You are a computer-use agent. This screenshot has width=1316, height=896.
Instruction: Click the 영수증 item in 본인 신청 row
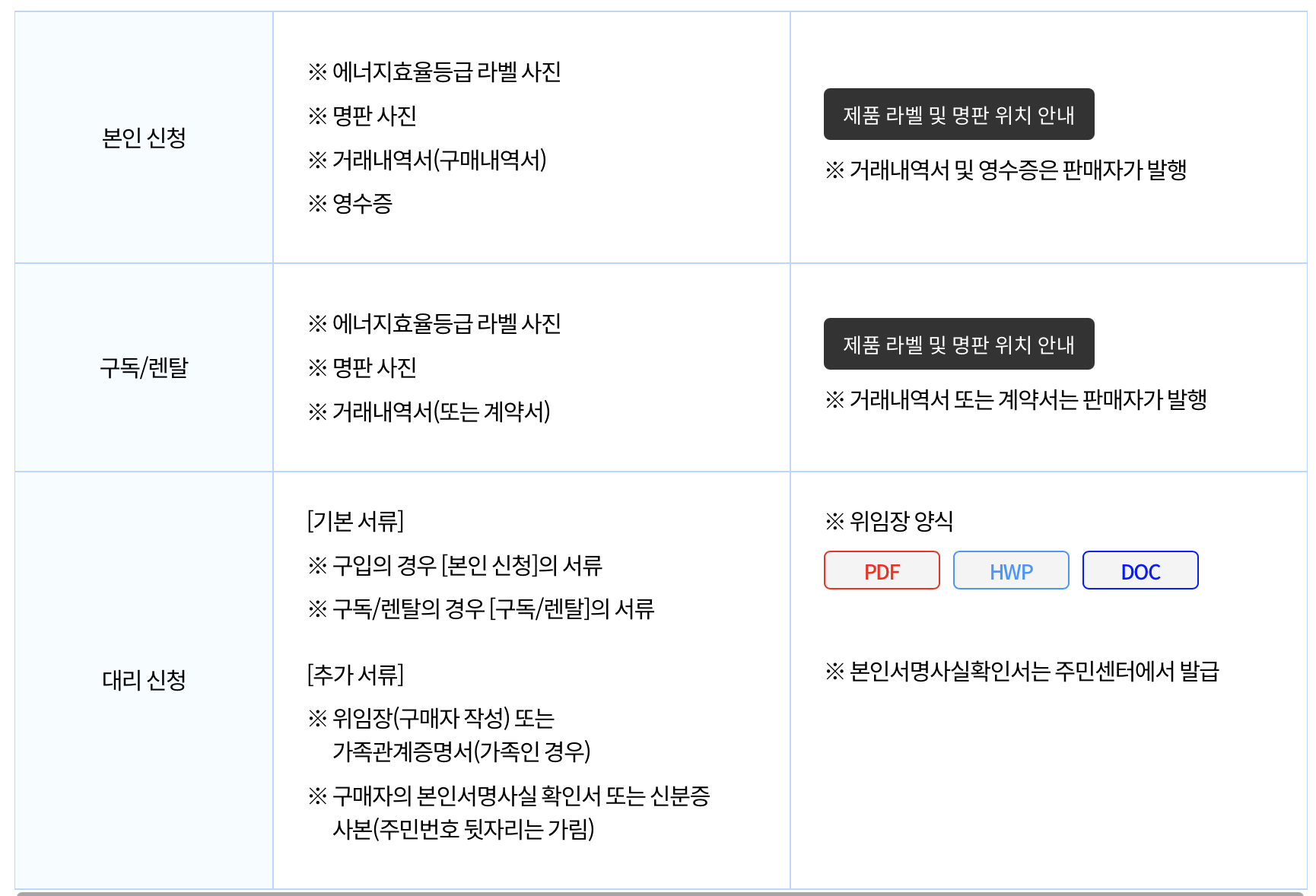(x=362, y=204)
